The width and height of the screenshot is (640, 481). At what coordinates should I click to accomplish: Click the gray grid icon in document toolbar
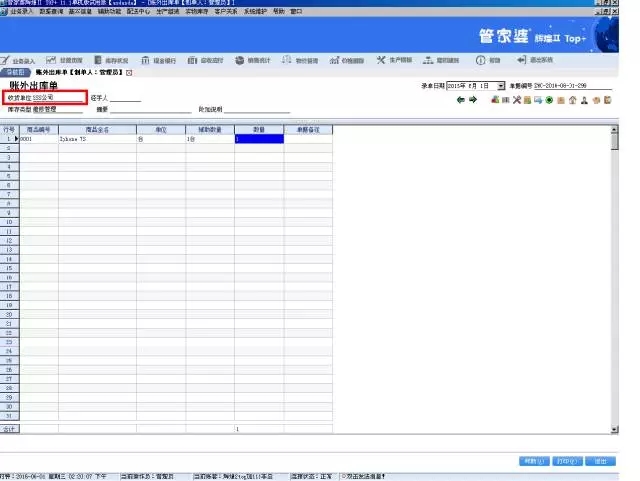point(506,100)
